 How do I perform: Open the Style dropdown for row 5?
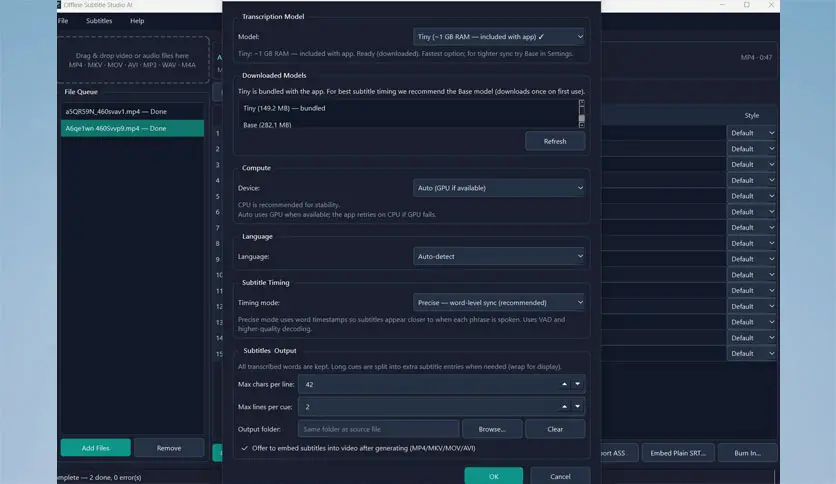752,196
